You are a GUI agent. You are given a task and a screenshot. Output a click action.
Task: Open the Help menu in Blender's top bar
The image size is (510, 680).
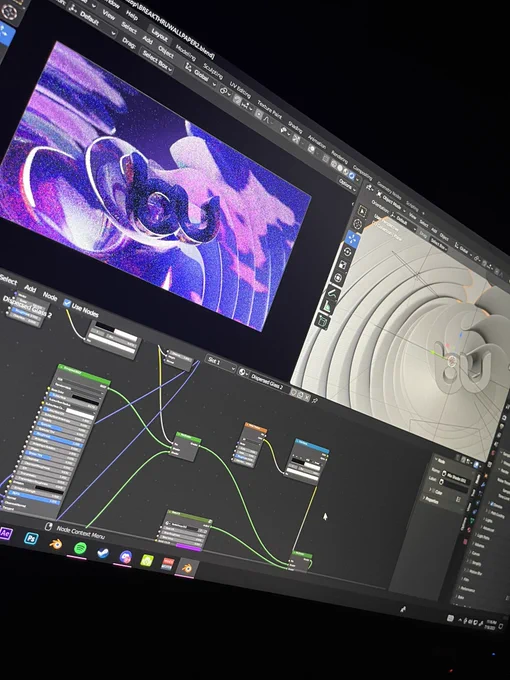pos(132,16)
